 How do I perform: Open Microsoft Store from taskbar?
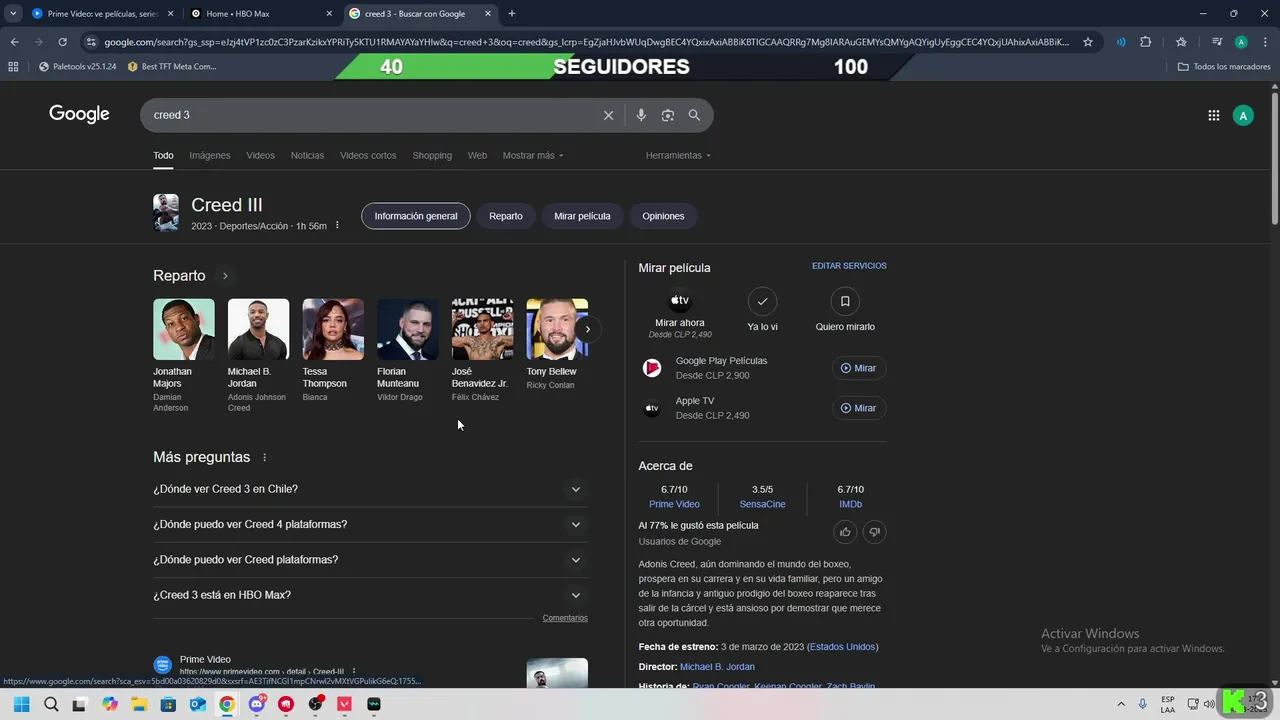pos(168,704)
